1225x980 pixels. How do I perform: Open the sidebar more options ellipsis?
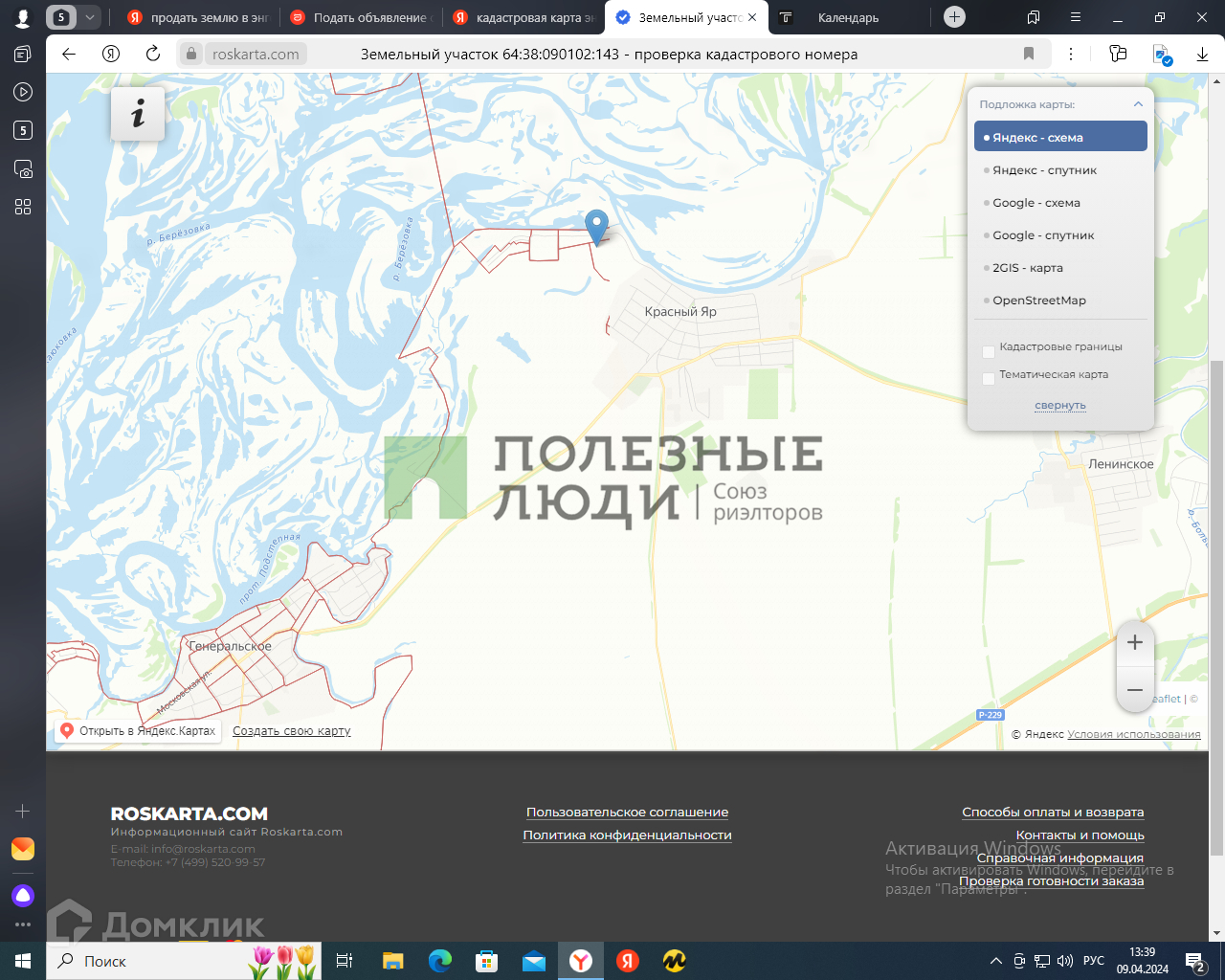(x=23, y=924)
